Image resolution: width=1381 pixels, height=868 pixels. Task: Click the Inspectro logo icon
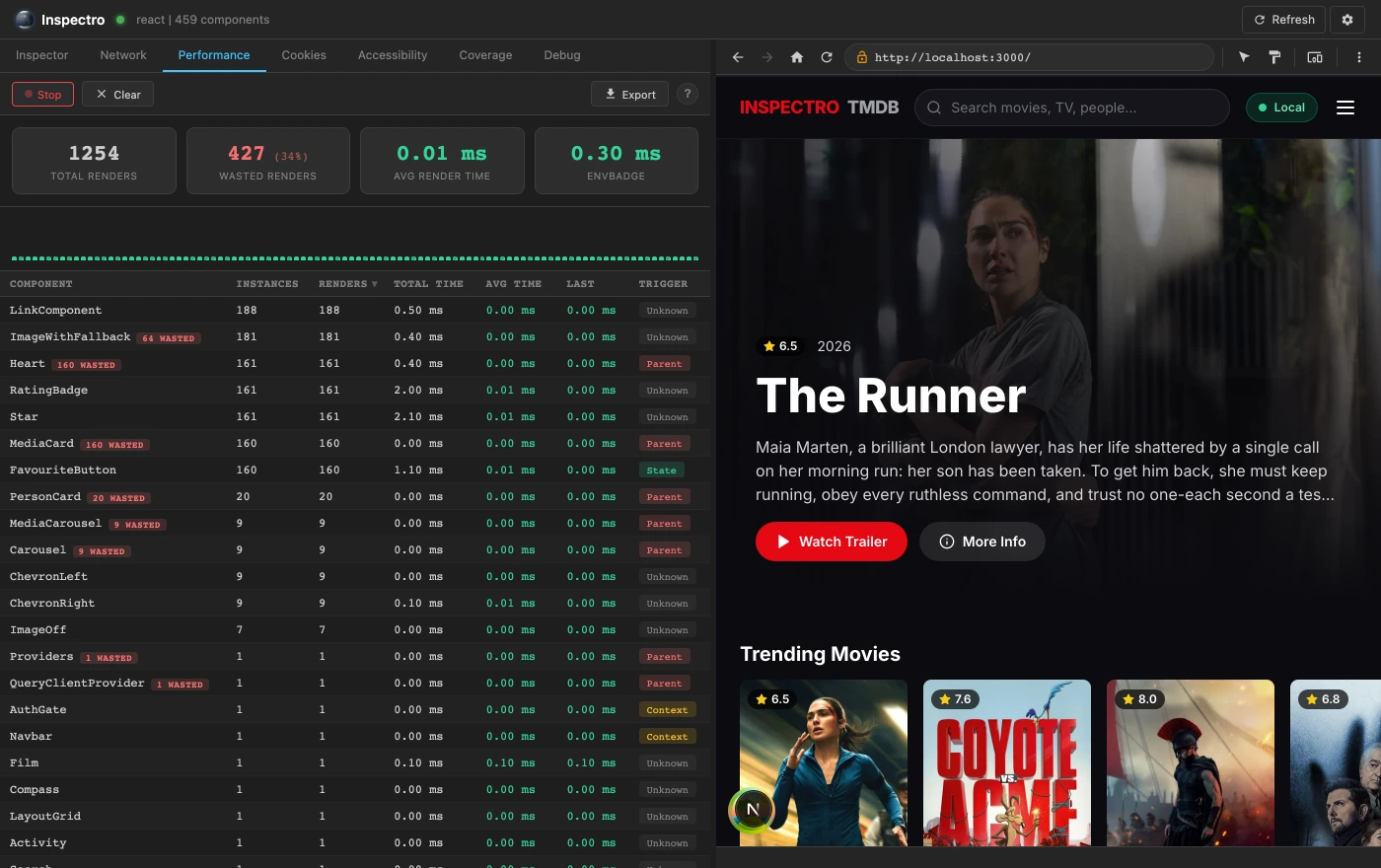click(25, 20)
